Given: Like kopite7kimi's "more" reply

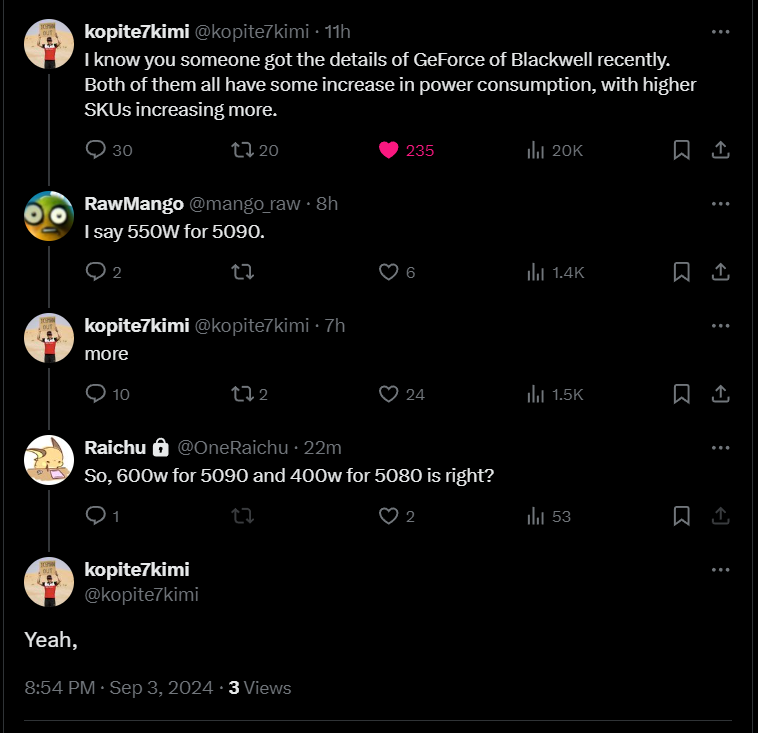Looking at the screenshot, I should click(390, 394).
